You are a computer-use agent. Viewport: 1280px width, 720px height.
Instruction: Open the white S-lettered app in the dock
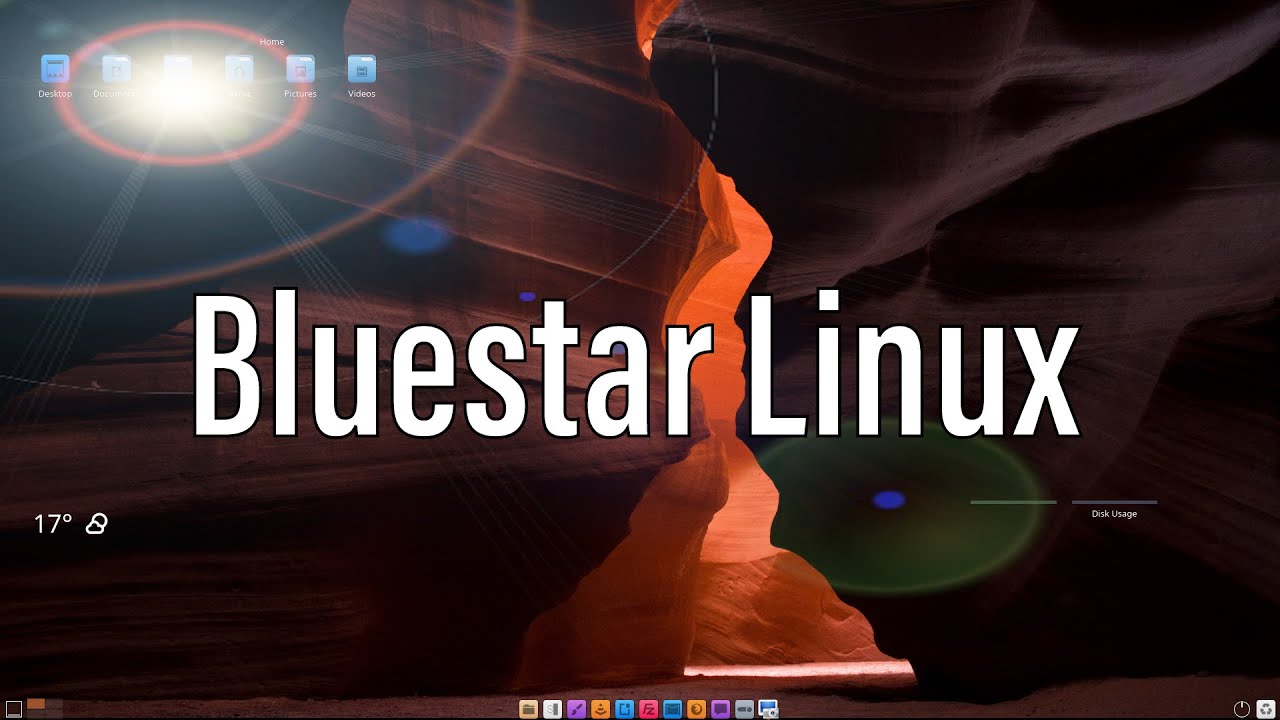[x=553, y=709]
